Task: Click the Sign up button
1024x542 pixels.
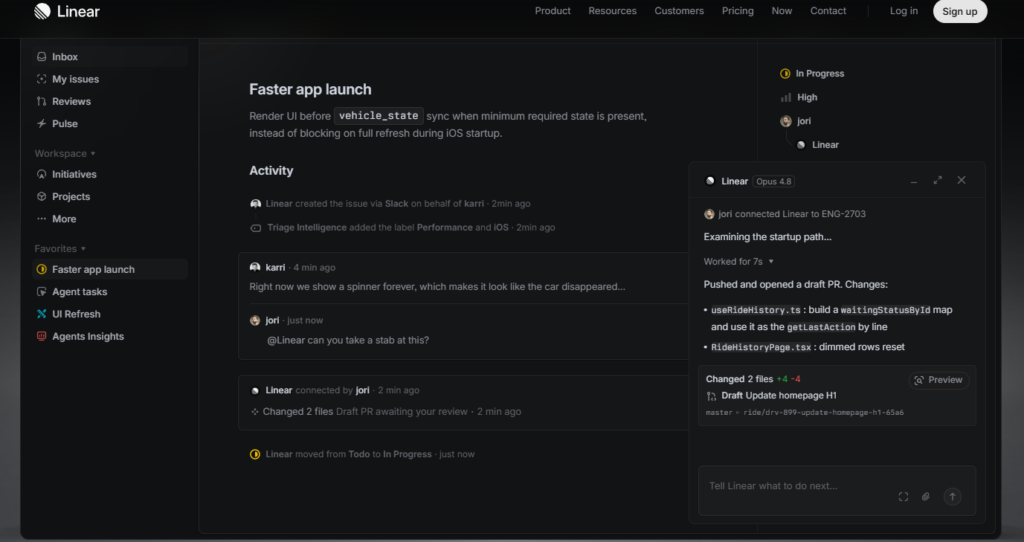Action: pyautogui.click(x=960, y=11)
